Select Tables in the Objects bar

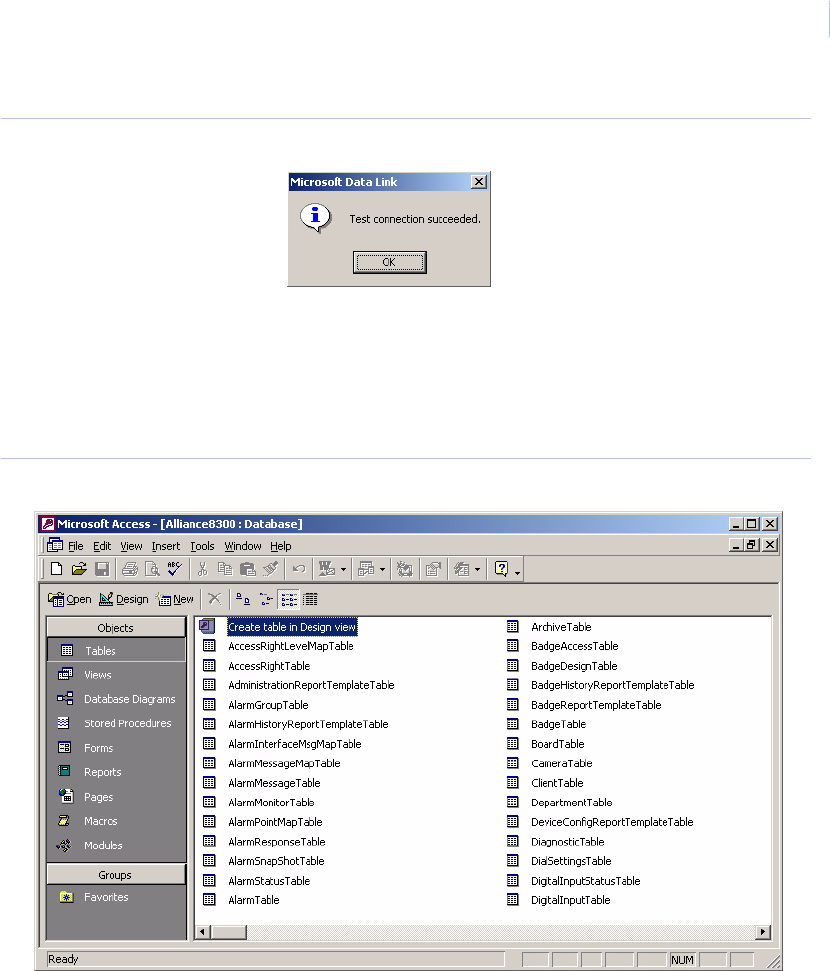116,650
